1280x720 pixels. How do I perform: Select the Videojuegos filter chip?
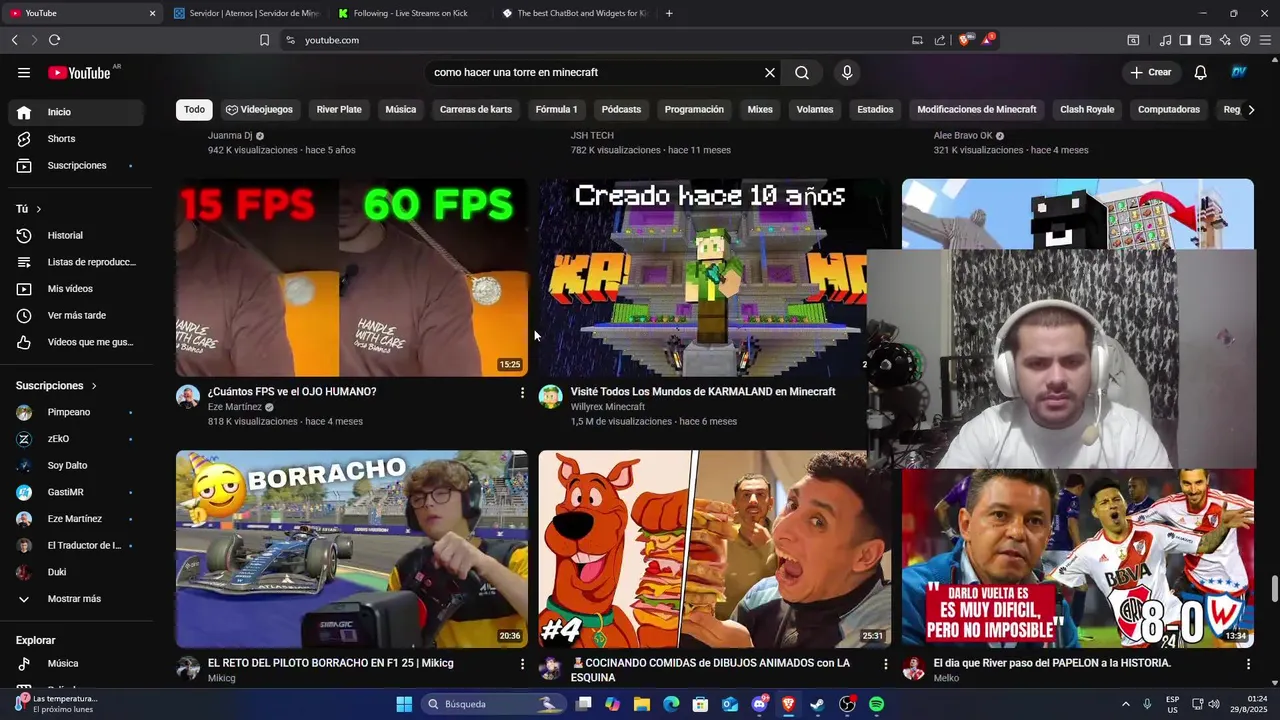[x=259, y=110]
